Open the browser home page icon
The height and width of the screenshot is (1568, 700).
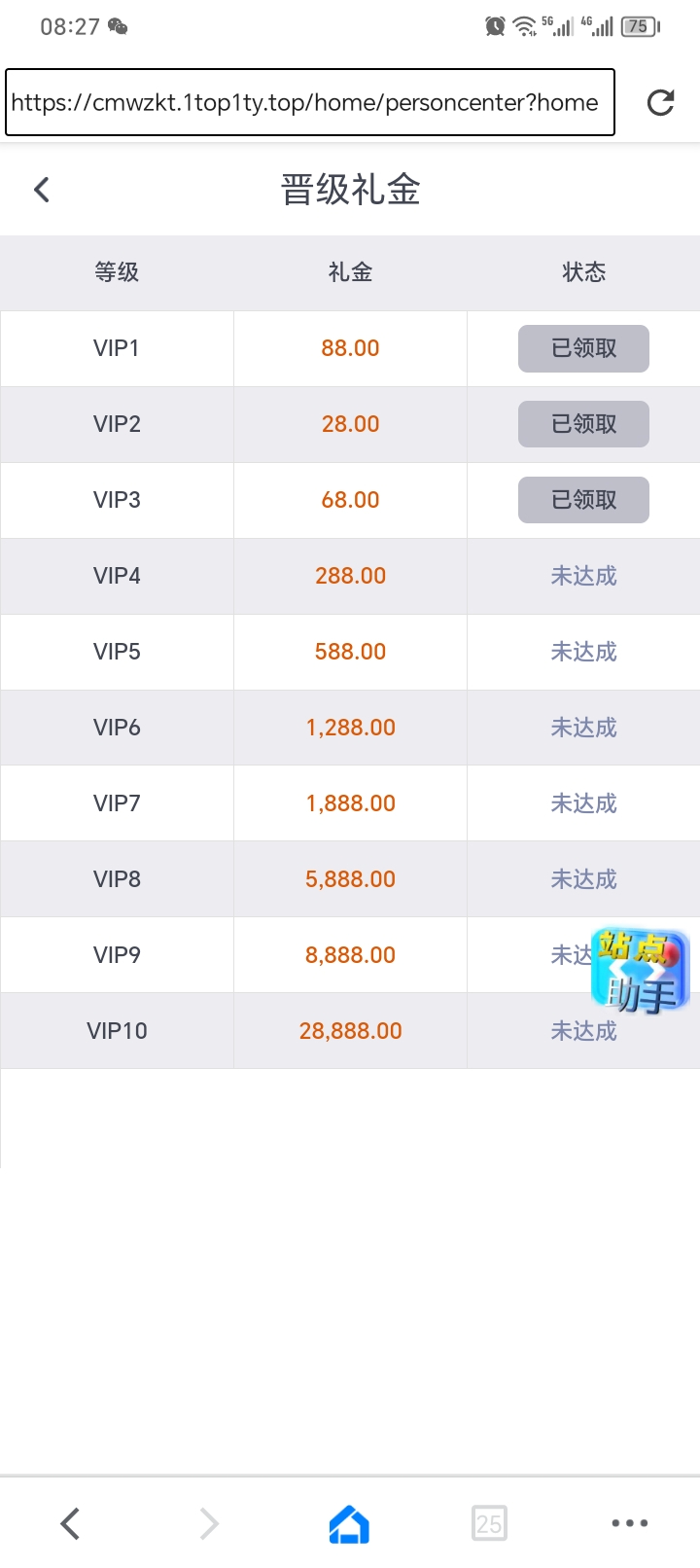[x=349, y=1523]
